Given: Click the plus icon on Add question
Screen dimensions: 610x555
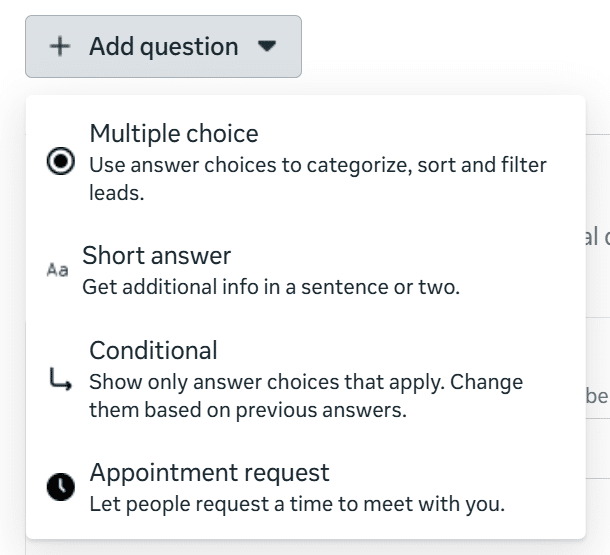Looking at the screenshot, I should point(60,47).
